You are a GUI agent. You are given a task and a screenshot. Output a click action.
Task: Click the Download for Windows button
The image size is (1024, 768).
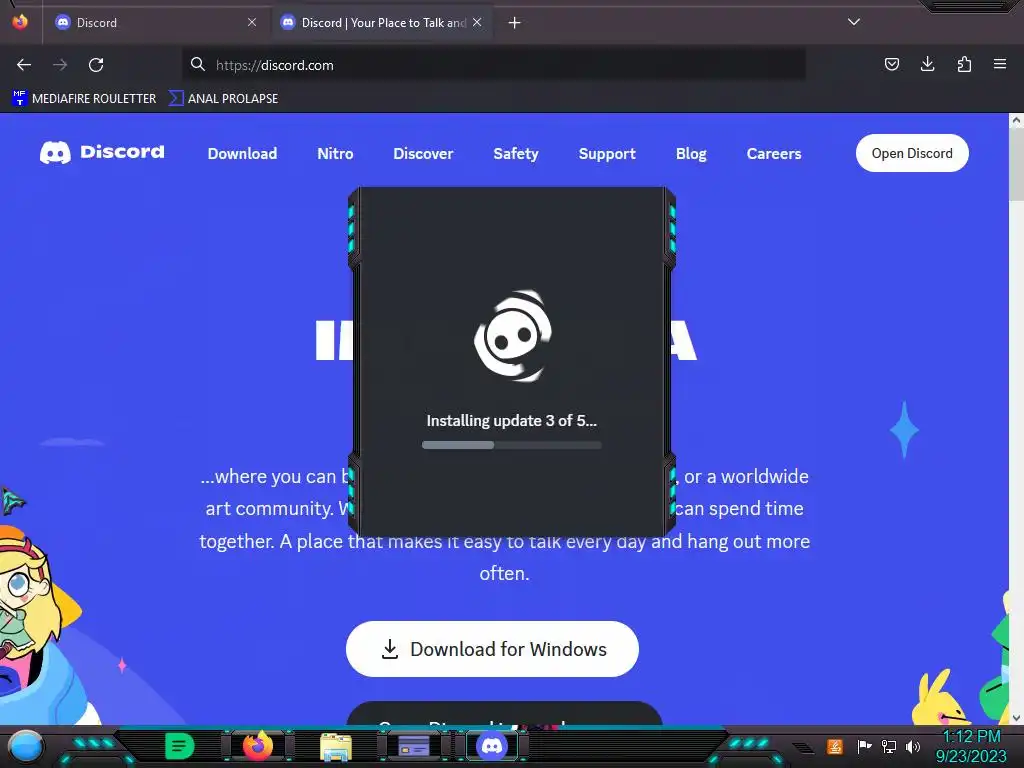pos(492,649)
